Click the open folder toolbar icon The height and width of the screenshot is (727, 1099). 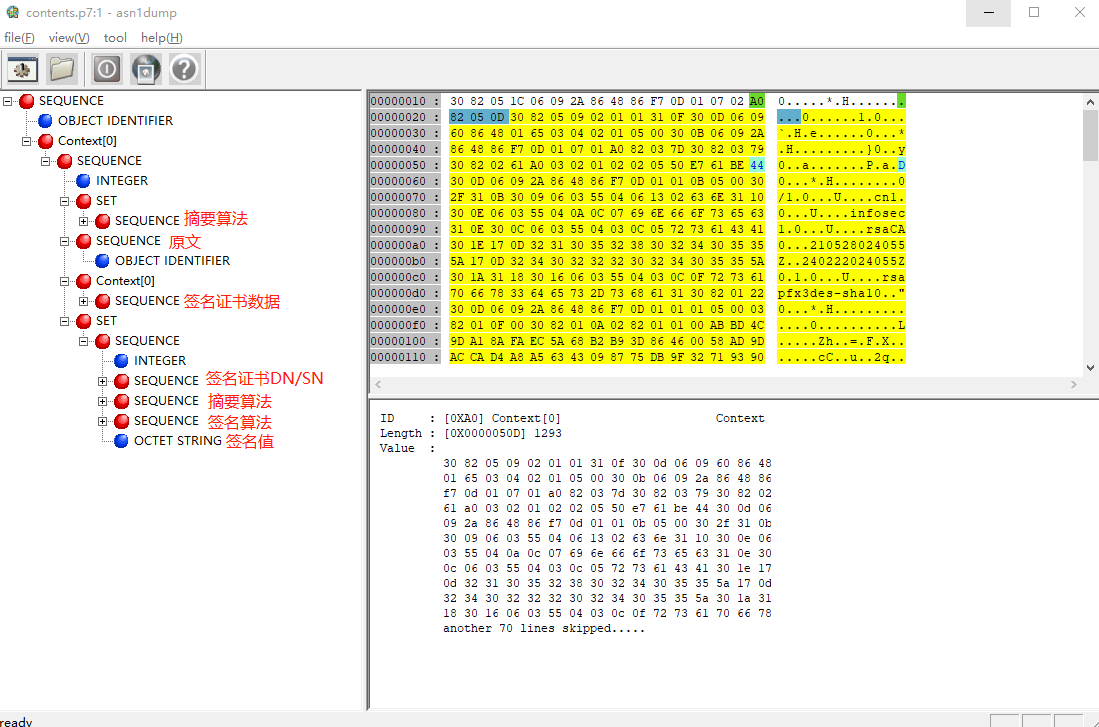pyautogui.click(x=62, y=69)
